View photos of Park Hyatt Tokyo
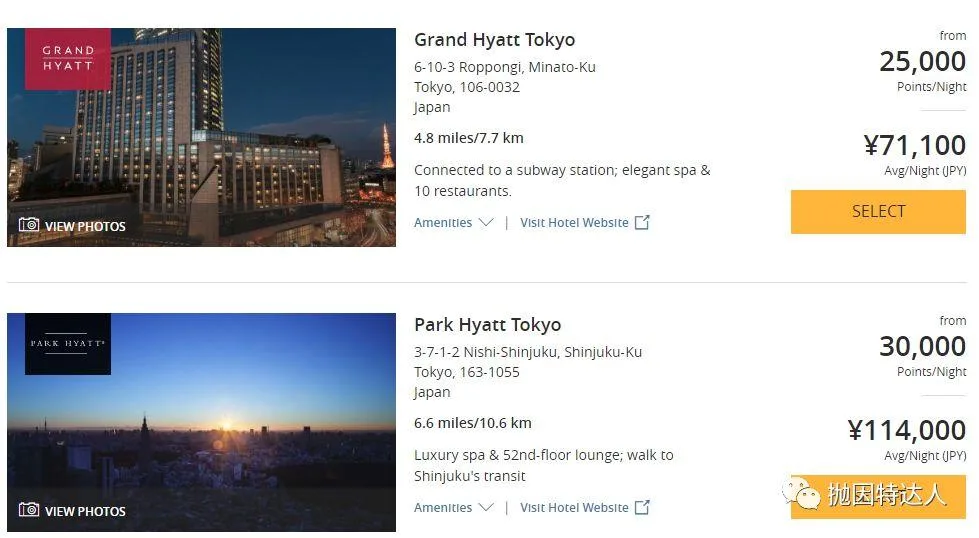This screenshot has height=538, width=979. [85, 511]
